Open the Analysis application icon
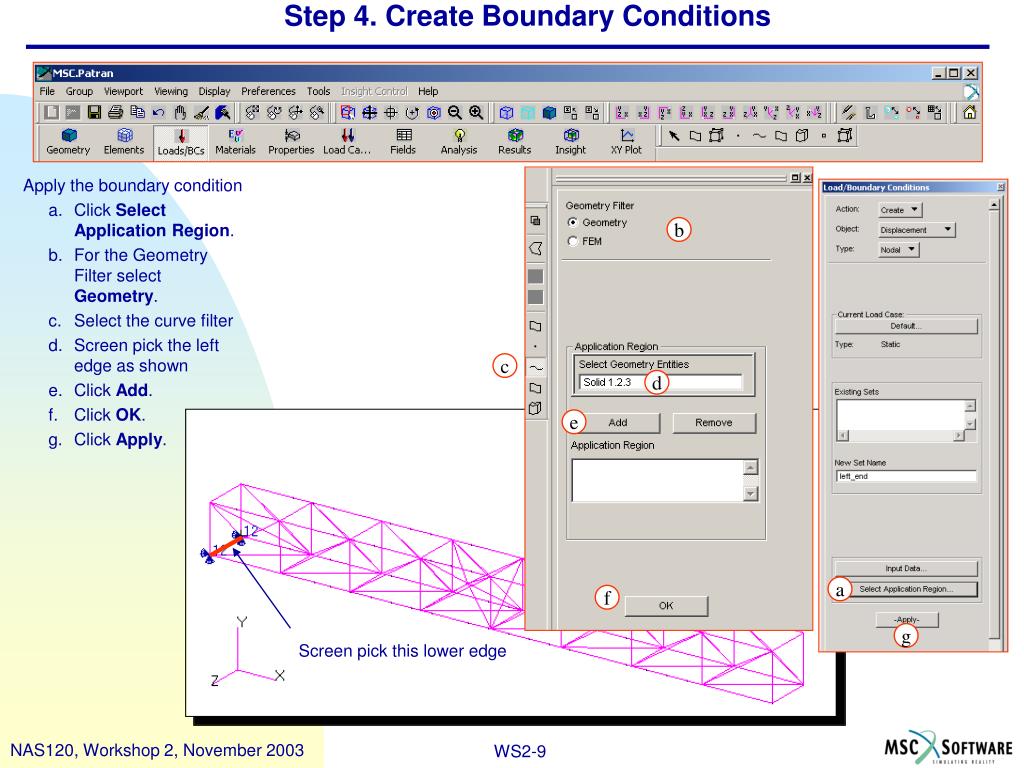Image resolution: width=1024 pixels, height=768 pixels. click(459, 142)
